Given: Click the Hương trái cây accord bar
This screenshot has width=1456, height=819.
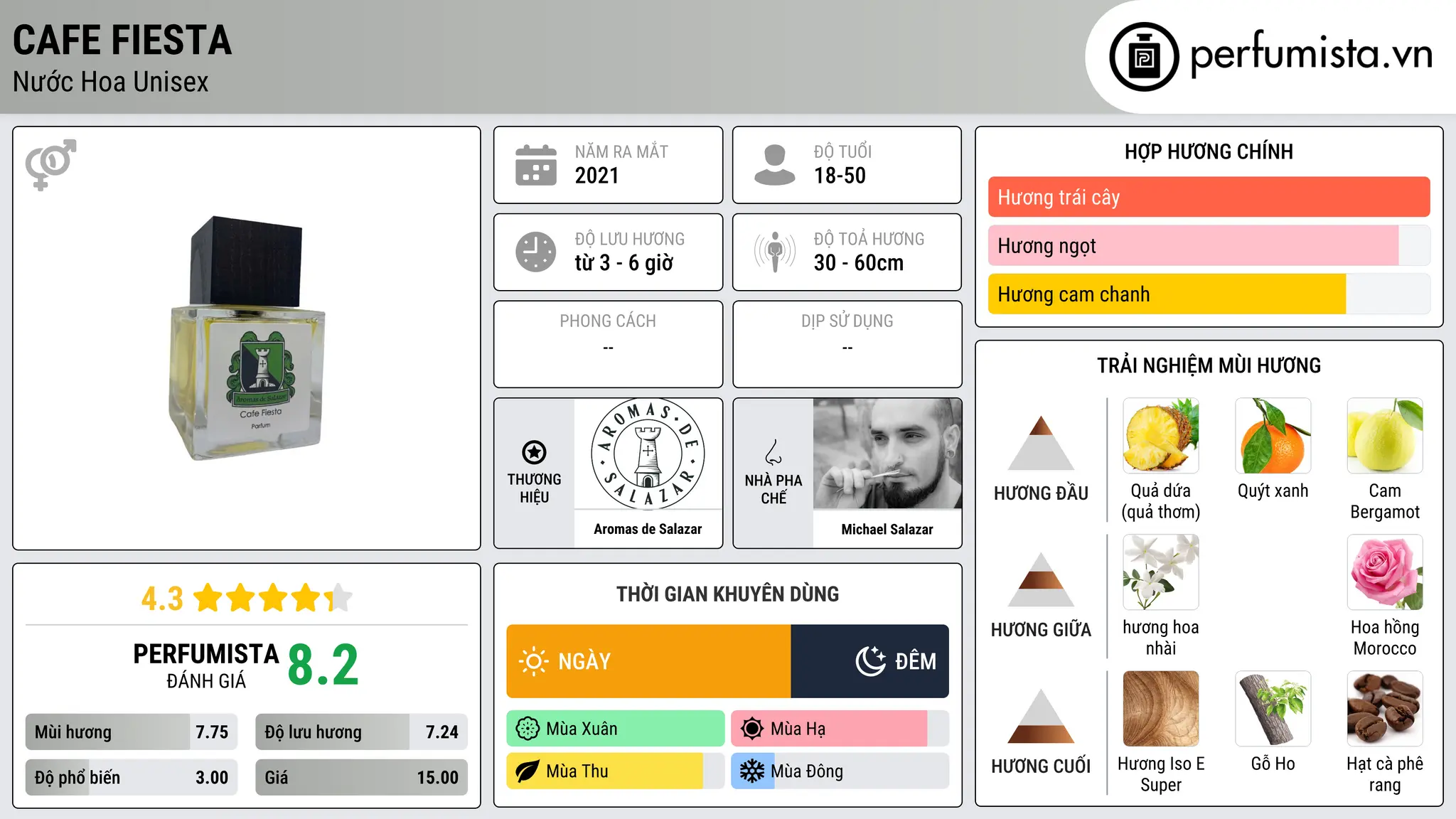Looking at the screenshot, I should pyautogui.click(x=1209, y=197).
